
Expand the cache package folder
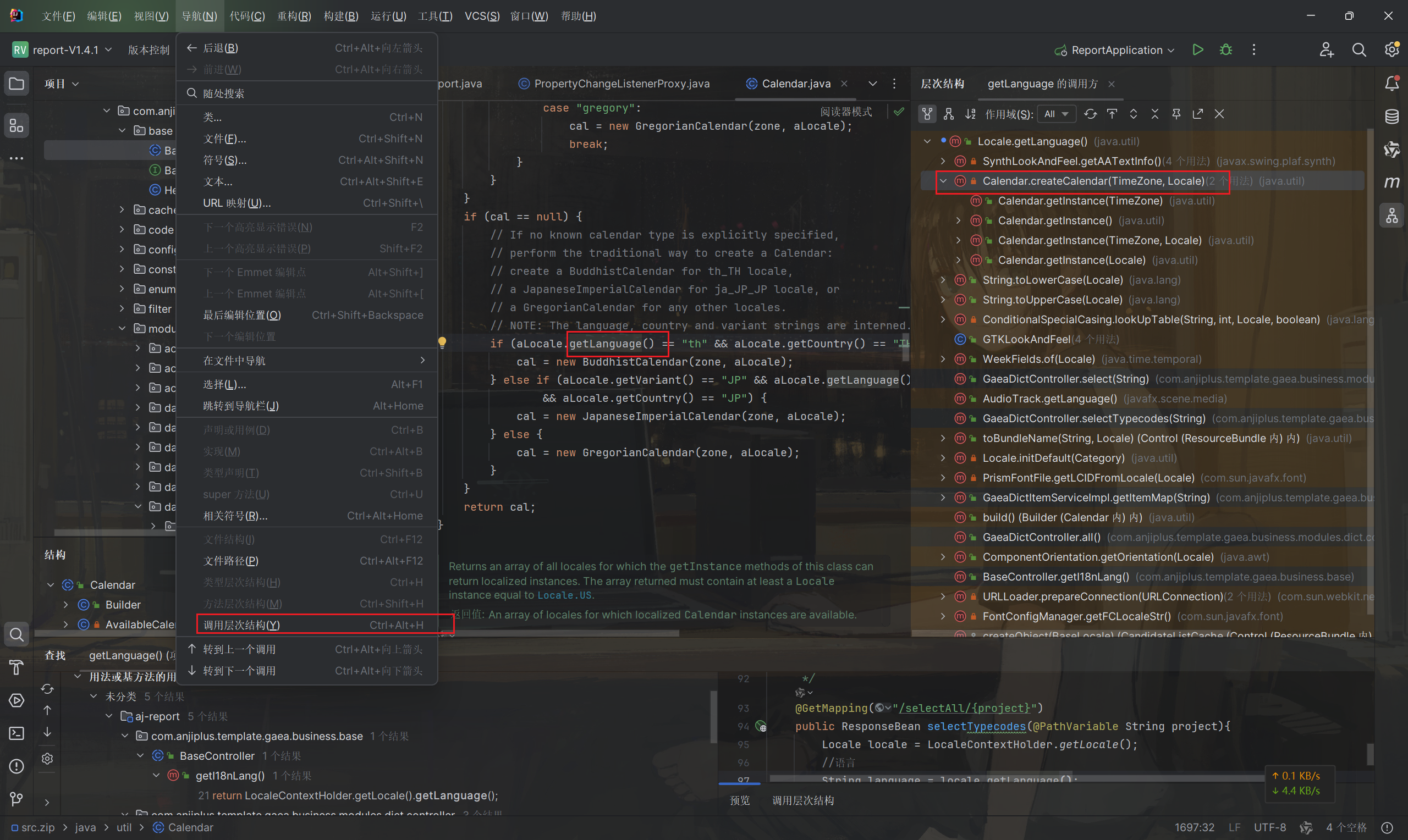pos(122,210)
